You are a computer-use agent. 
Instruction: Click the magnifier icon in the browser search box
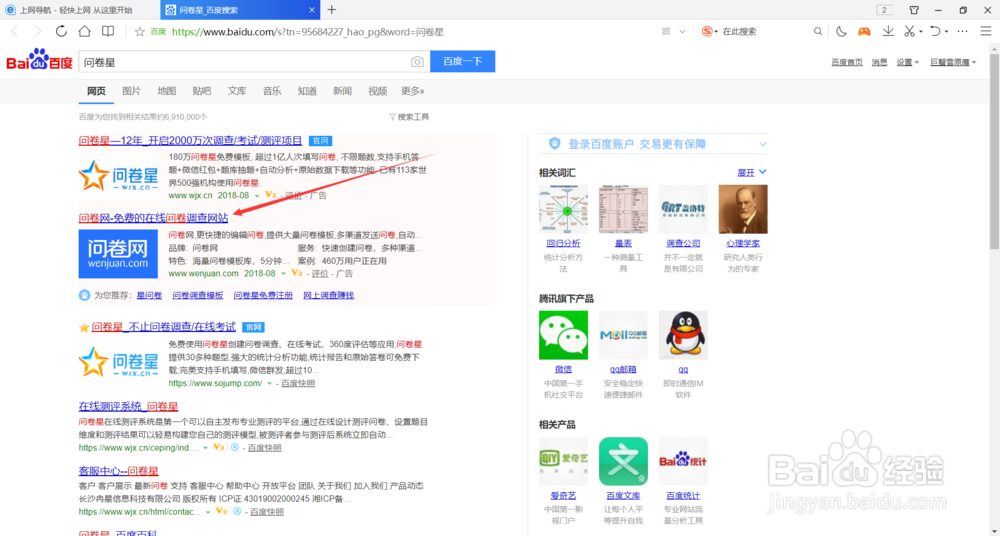pyautogui.click(x=818, y=31)
